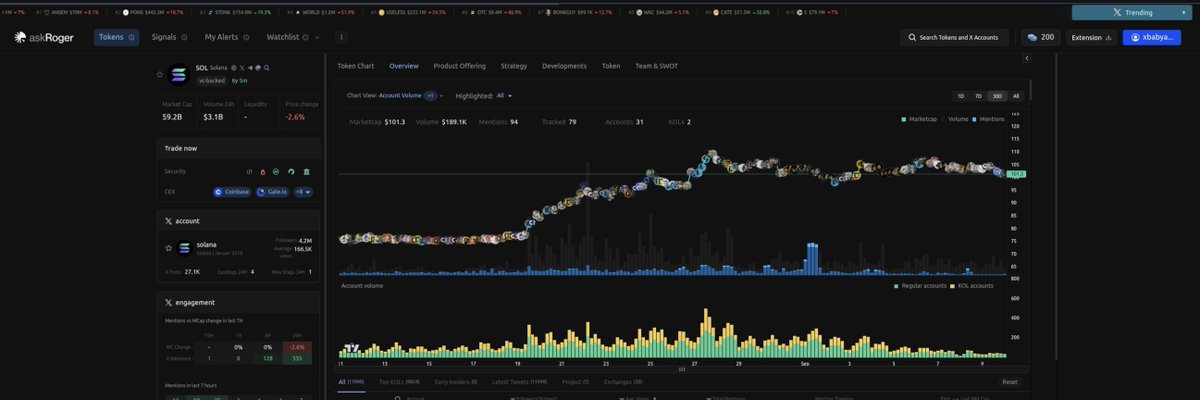Screen dimensions: 1200x400
Task: Select the All (11999) list tab
Action: point(351,382)
